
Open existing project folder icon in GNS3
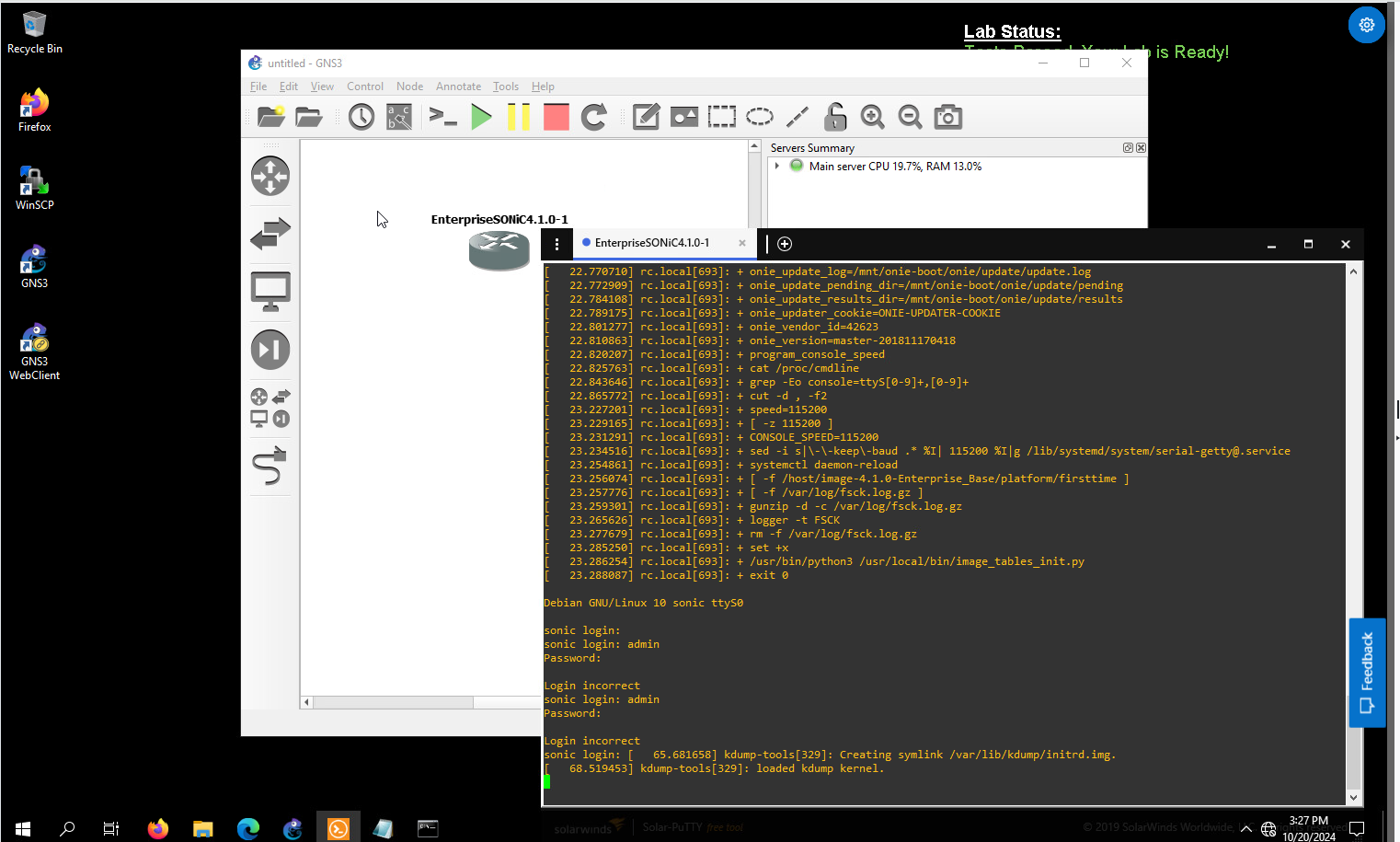point(309,117)
